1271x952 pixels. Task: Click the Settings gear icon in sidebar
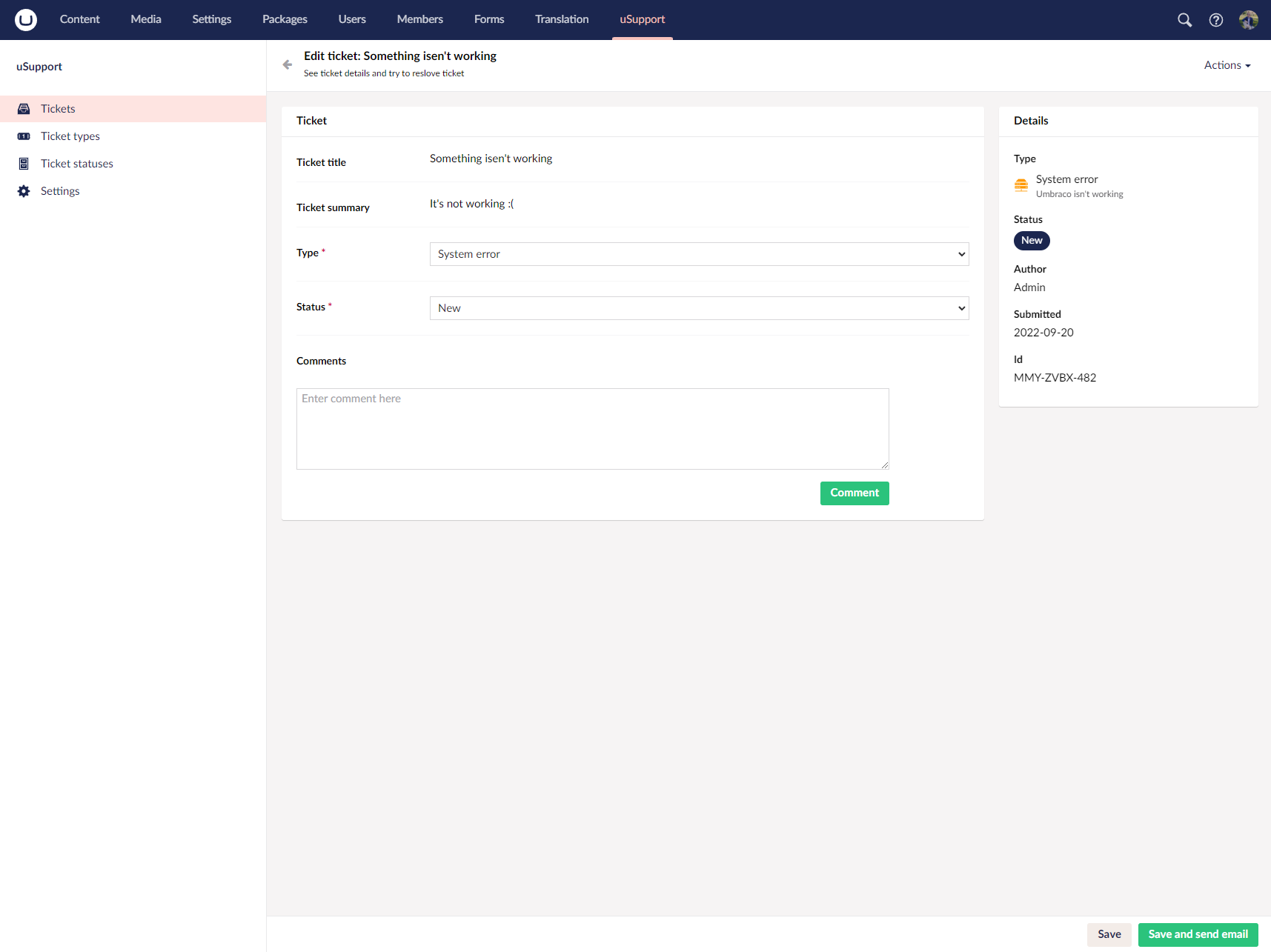tap(24, 191)
